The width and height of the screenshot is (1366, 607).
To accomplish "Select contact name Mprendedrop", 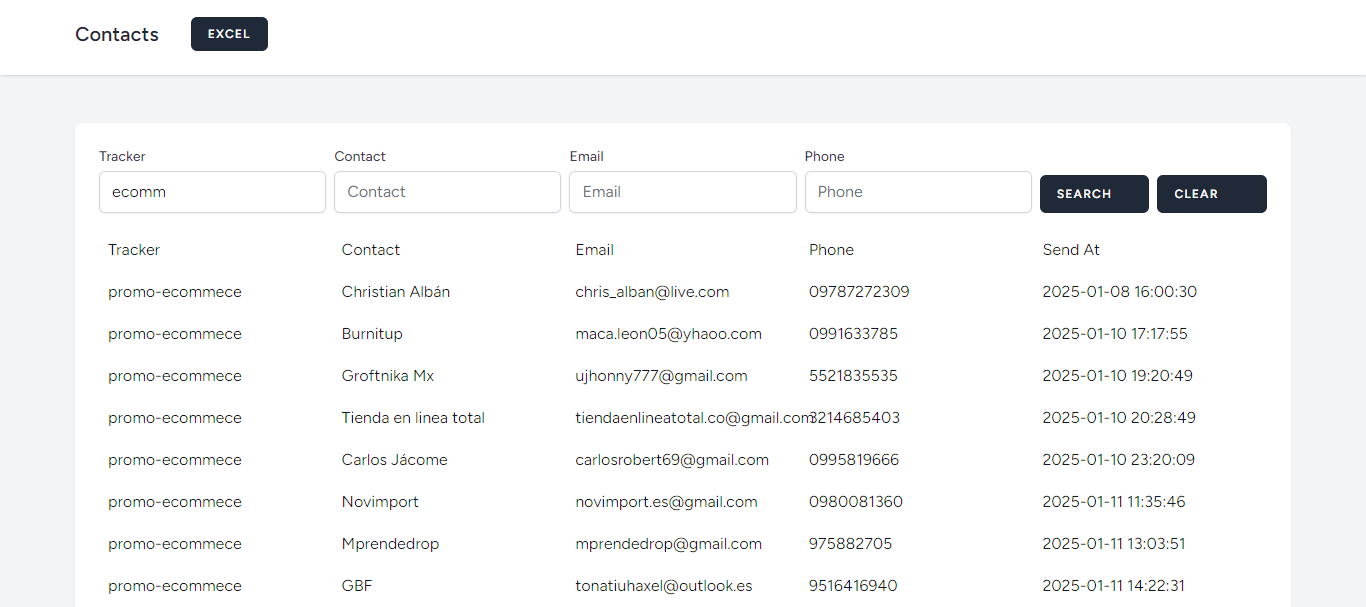I will [x=391, y=544].
